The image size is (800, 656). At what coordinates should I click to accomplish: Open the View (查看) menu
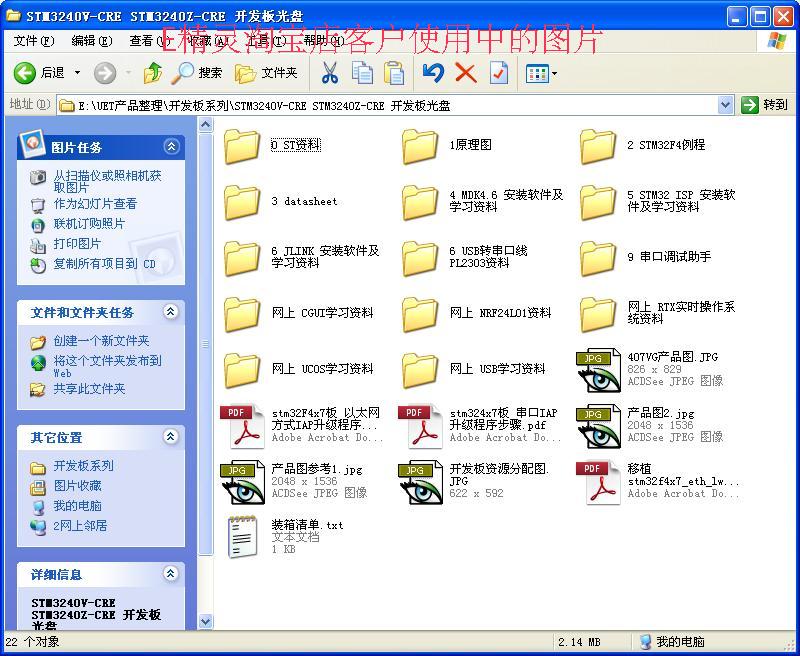coord(149,41)
